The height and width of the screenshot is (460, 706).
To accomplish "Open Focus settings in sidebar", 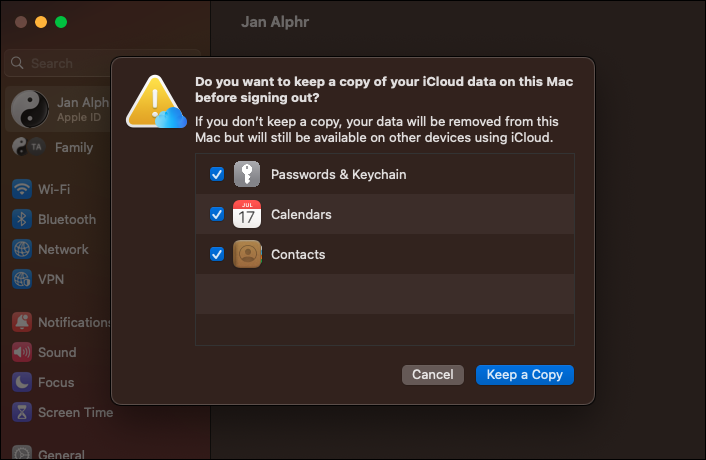I will pyautogui.click(x=56, y=382).
